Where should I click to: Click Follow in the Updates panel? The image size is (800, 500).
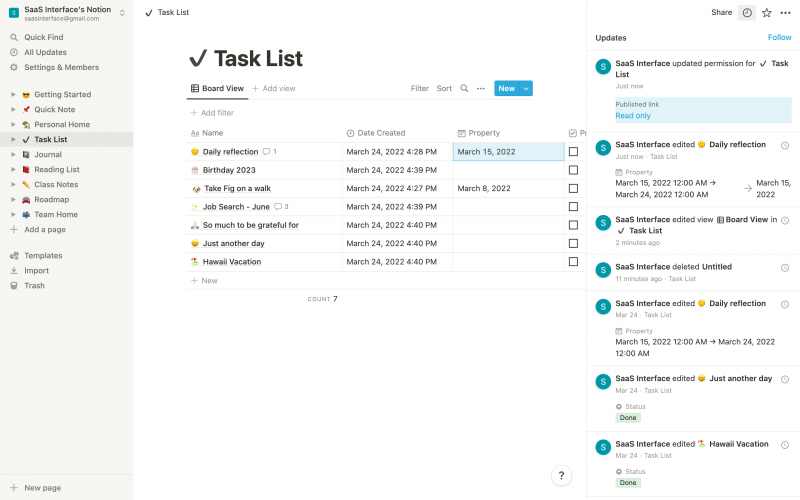(779, 37)
